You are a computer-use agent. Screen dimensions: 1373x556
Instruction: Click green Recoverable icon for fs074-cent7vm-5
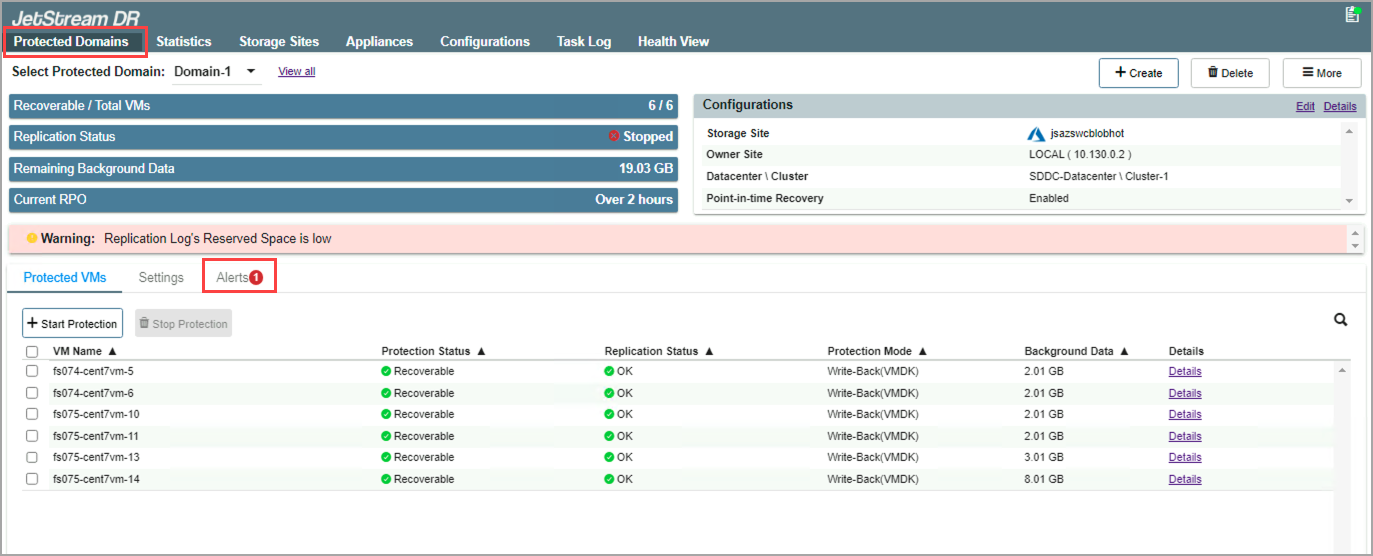point(386,371)
